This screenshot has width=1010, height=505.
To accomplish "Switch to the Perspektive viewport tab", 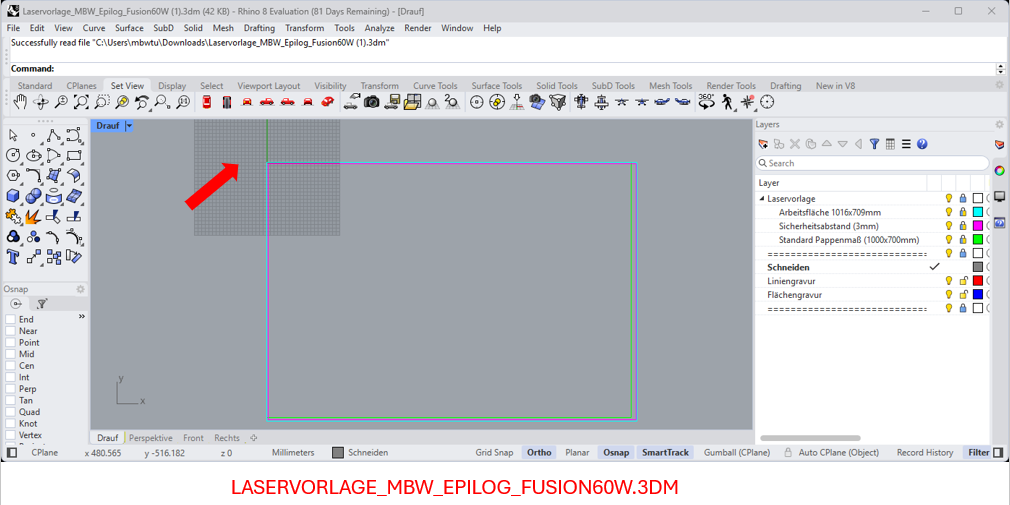I will pos(150,438).
